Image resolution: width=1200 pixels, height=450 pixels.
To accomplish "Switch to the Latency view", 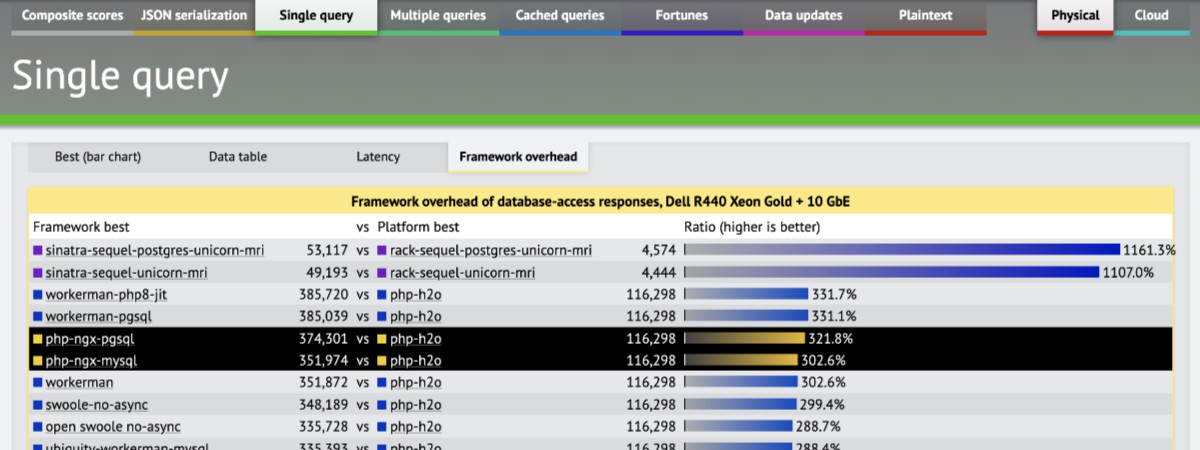I will coord(378,157).
